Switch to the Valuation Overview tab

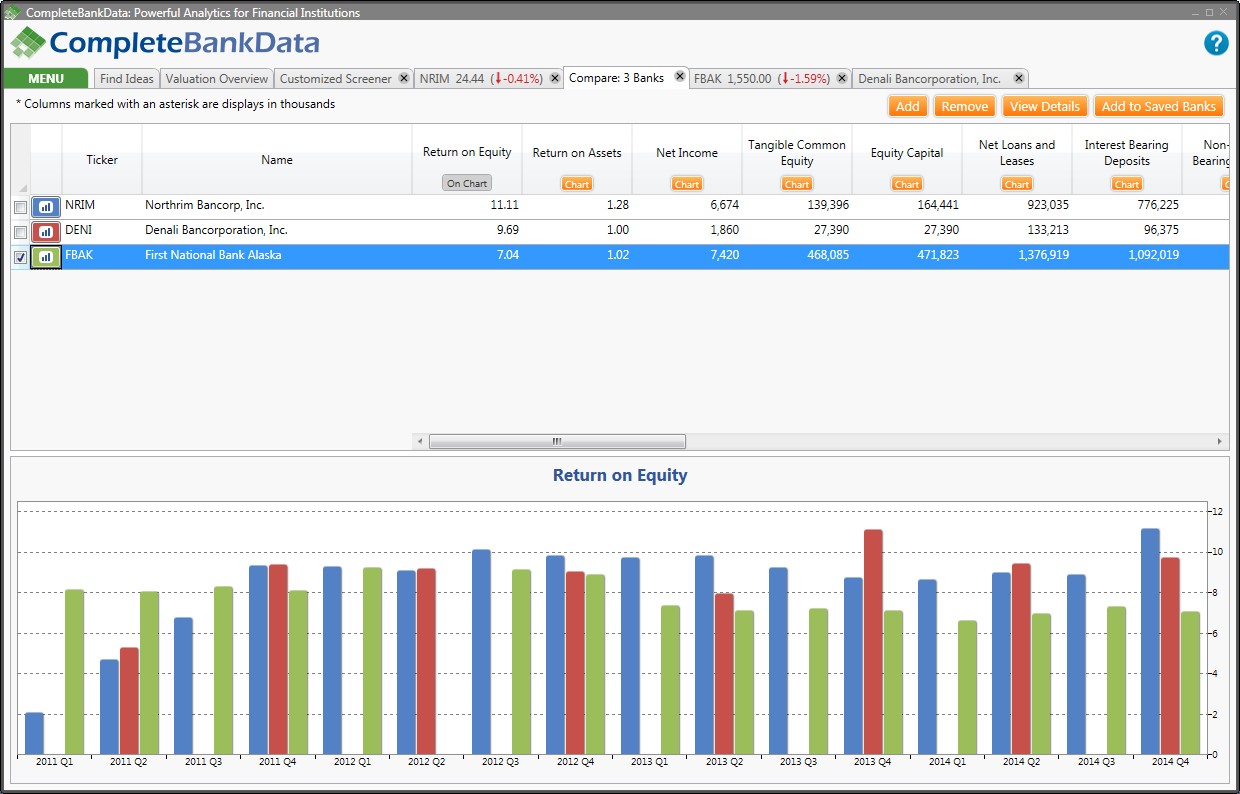pyautogui.click(x=217, y=79)
